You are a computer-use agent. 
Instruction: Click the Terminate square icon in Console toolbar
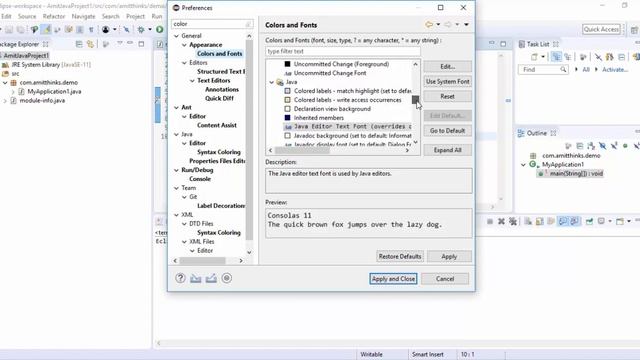(490, 222)
